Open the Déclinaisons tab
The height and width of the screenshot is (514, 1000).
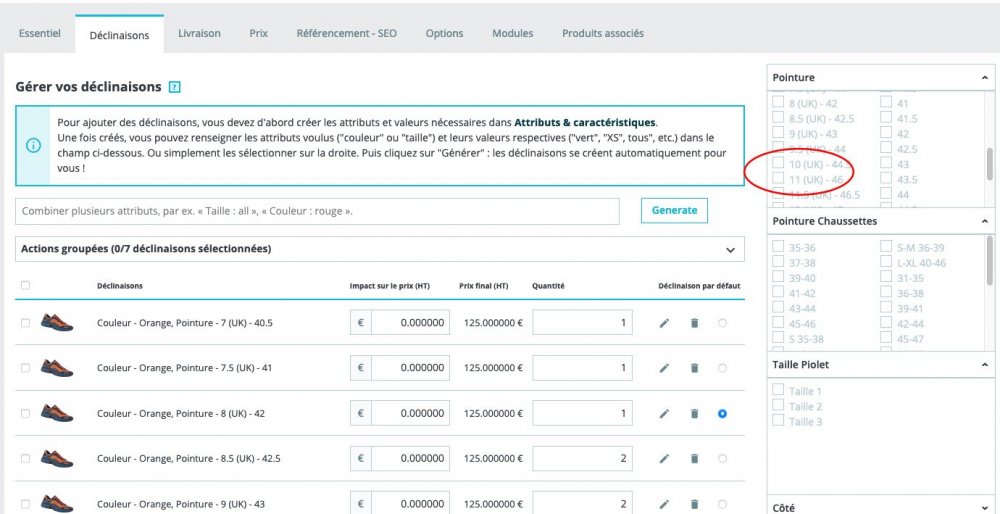pyautogui.click(x=119, y=35)
